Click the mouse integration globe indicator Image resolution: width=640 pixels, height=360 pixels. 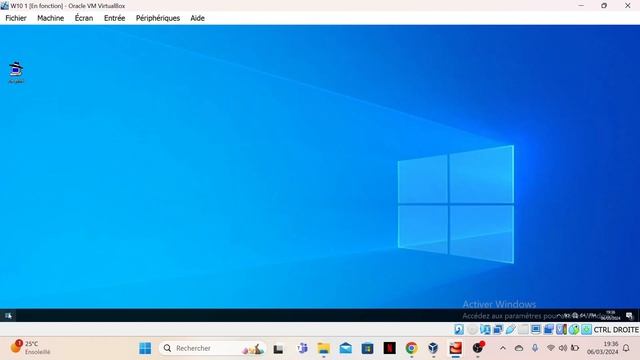pos(574,329)
